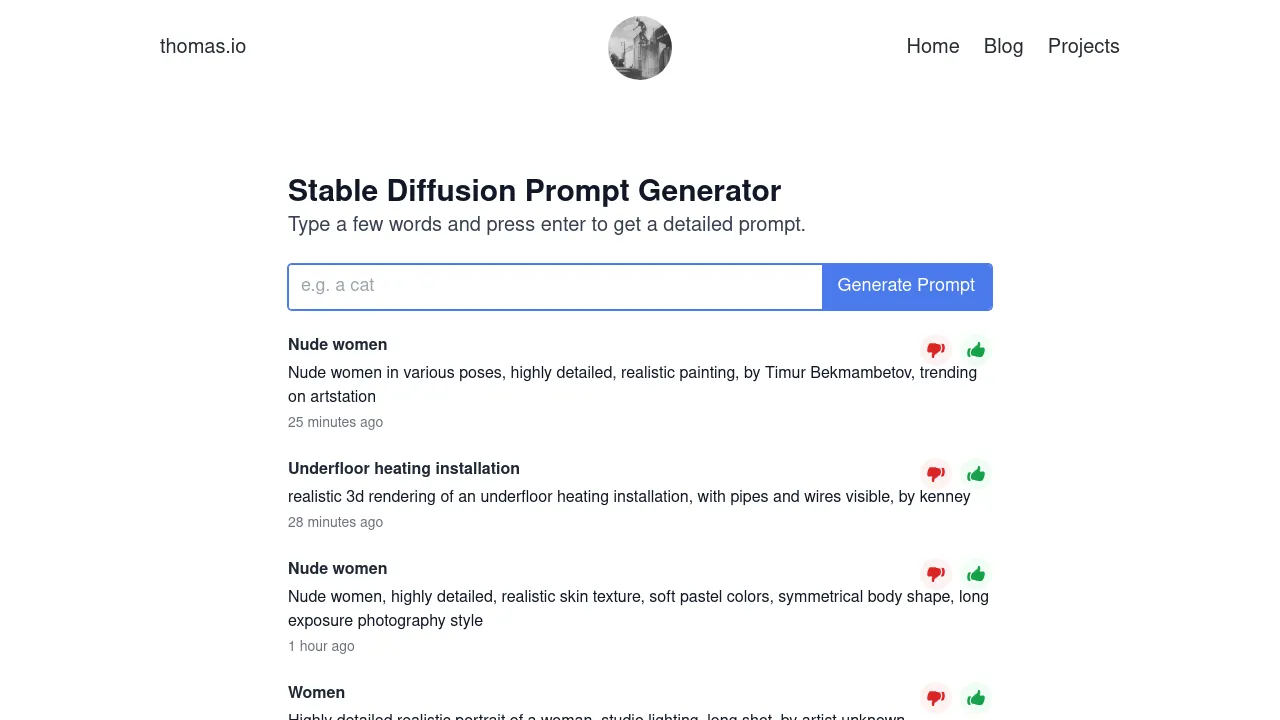This screenshot has width=1280, height=720.
Task: Click the 1 hour ago timestamp
Action: (x=321, y=646)
